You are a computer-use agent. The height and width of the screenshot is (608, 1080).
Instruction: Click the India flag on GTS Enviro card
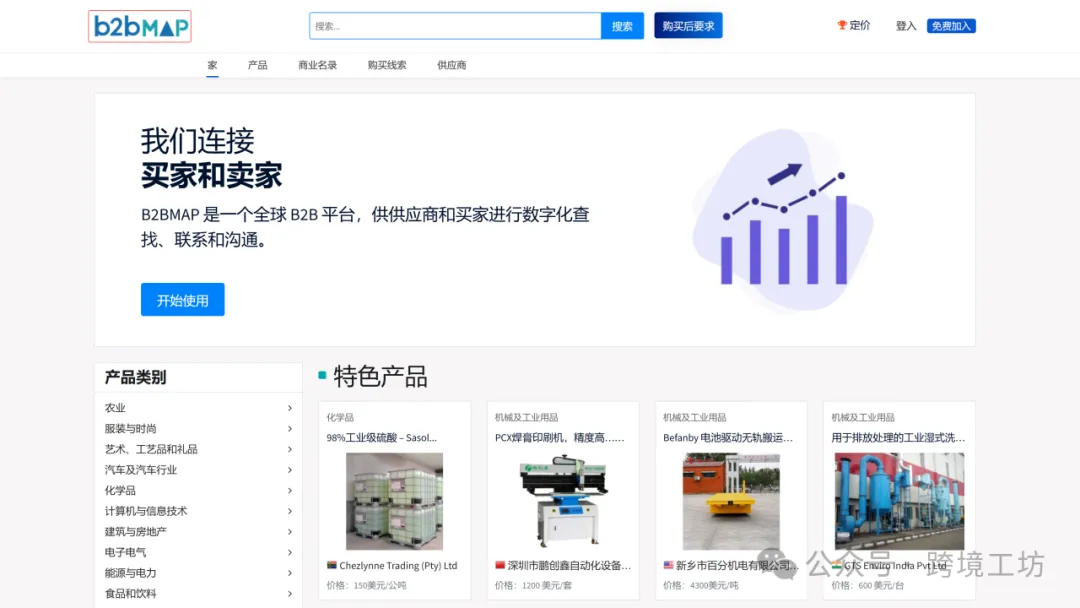(835, 564)
